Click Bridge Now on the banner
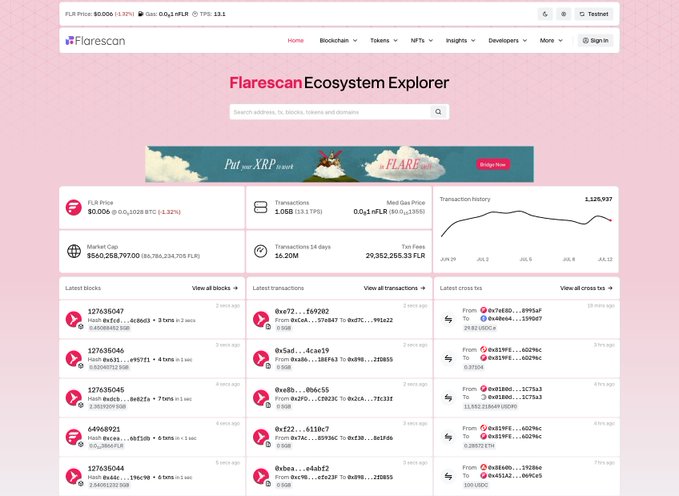The width and height of the screenshot is (679, 496). [493, 165]
